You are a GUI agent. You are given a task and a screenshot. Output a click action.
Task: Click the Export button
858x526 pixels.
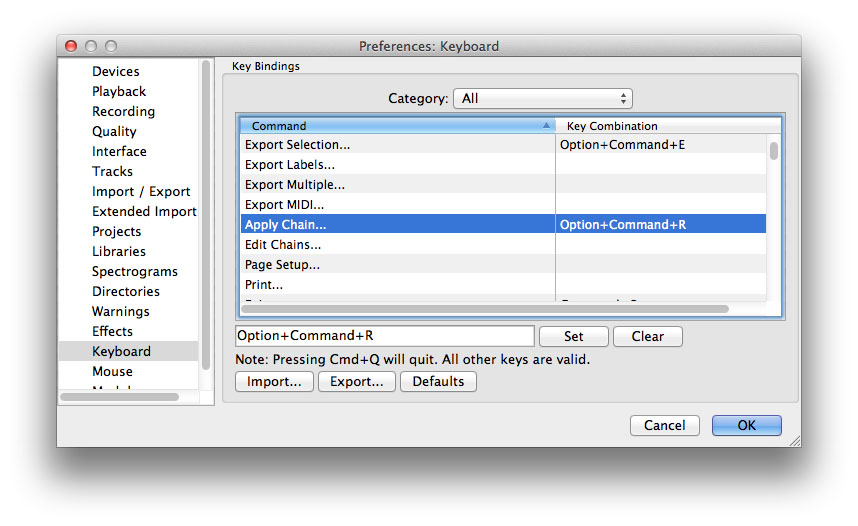(356, 381)
